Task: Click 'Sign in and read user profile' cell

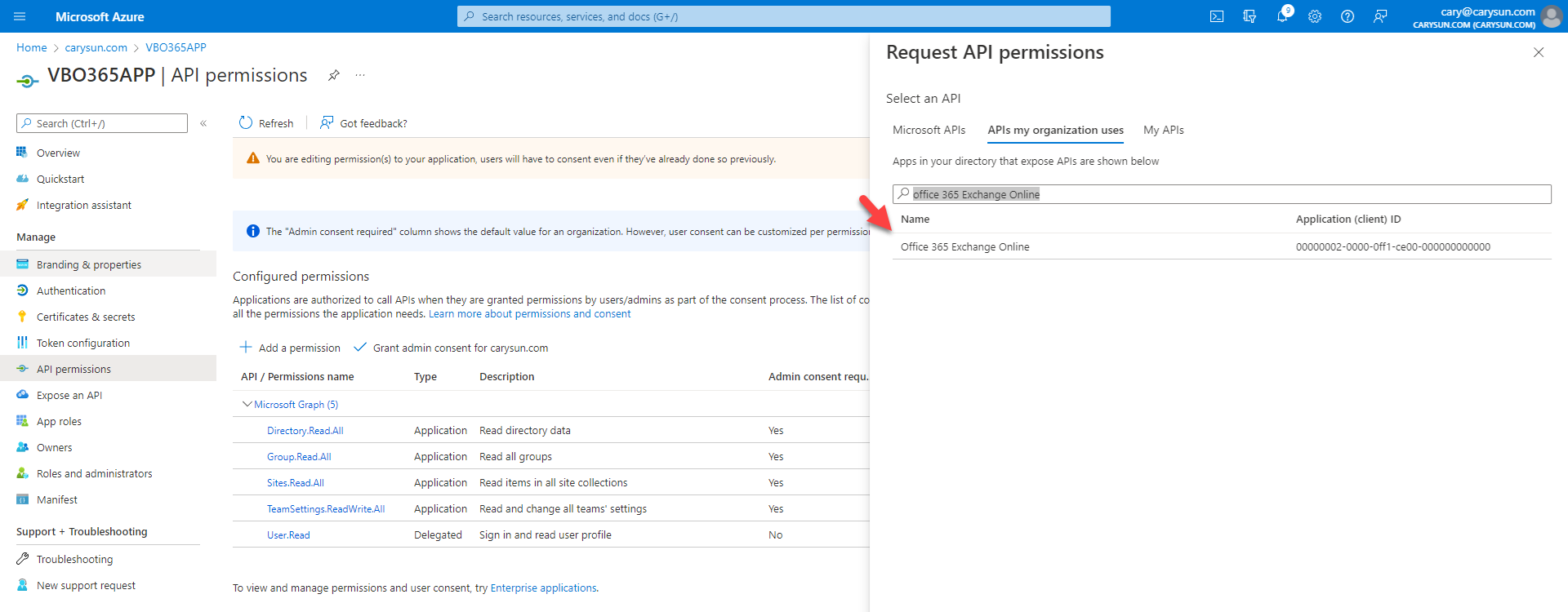Action: [546, 534]
